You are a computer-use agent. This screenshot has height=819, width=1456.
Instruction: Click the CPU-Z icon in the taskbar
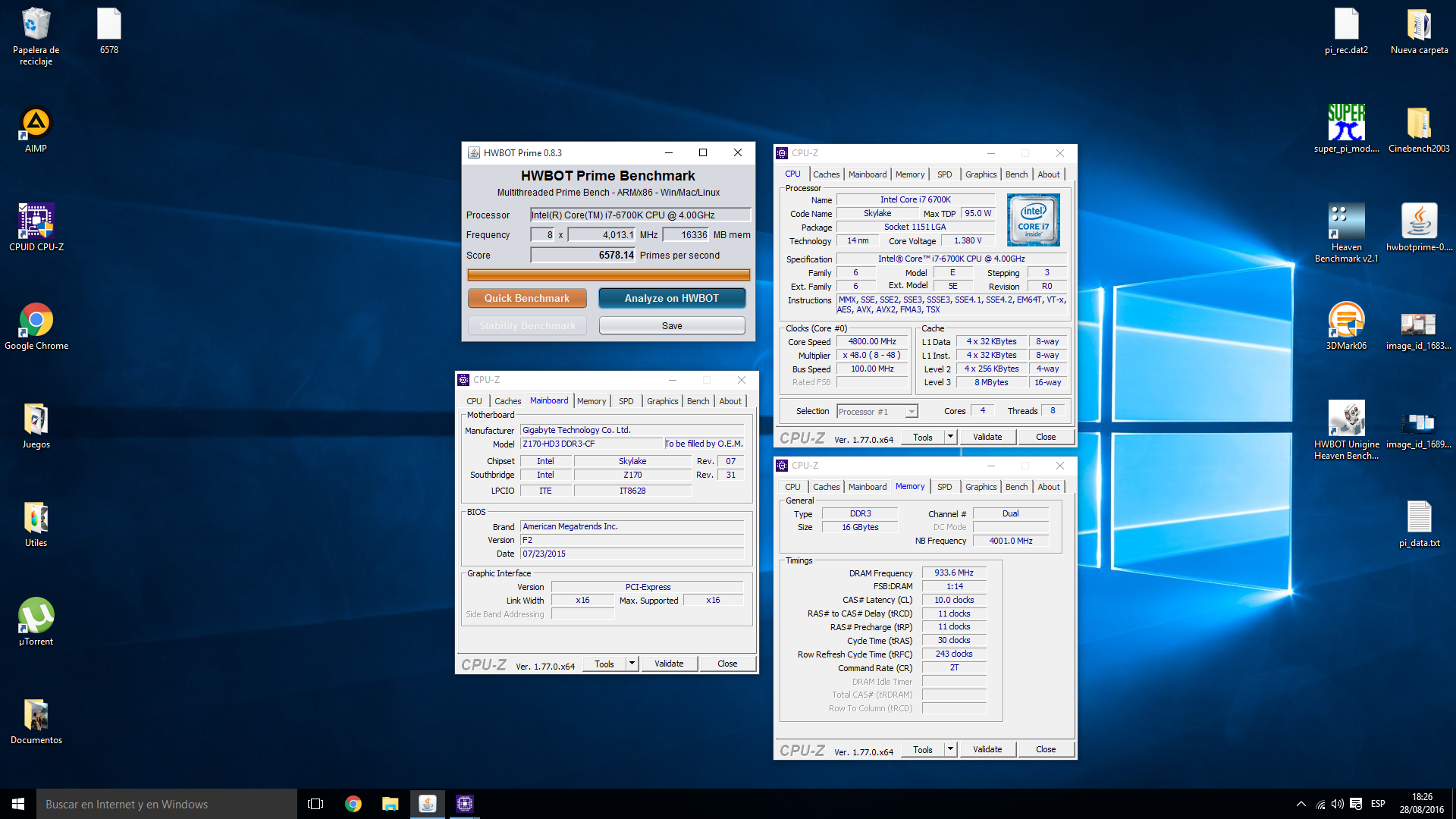pos(465,804)
